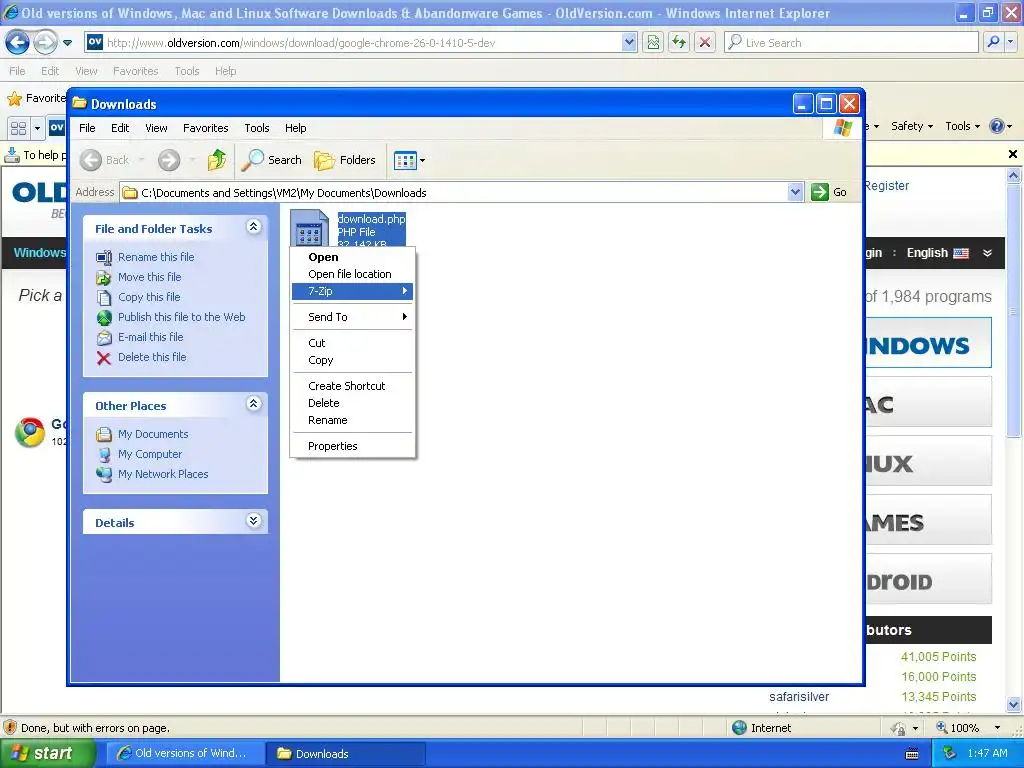Go to My Network Places
Screen dimensions: 1024x768
pyautogui.click(x=152, y=474)
